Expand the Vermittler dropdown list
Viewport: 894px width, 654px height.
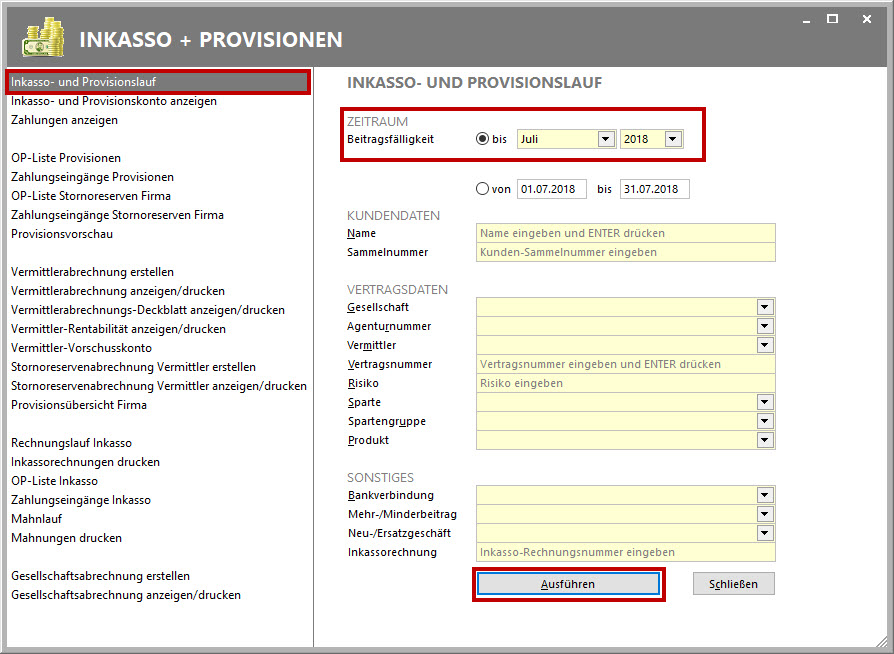[765, 345]
